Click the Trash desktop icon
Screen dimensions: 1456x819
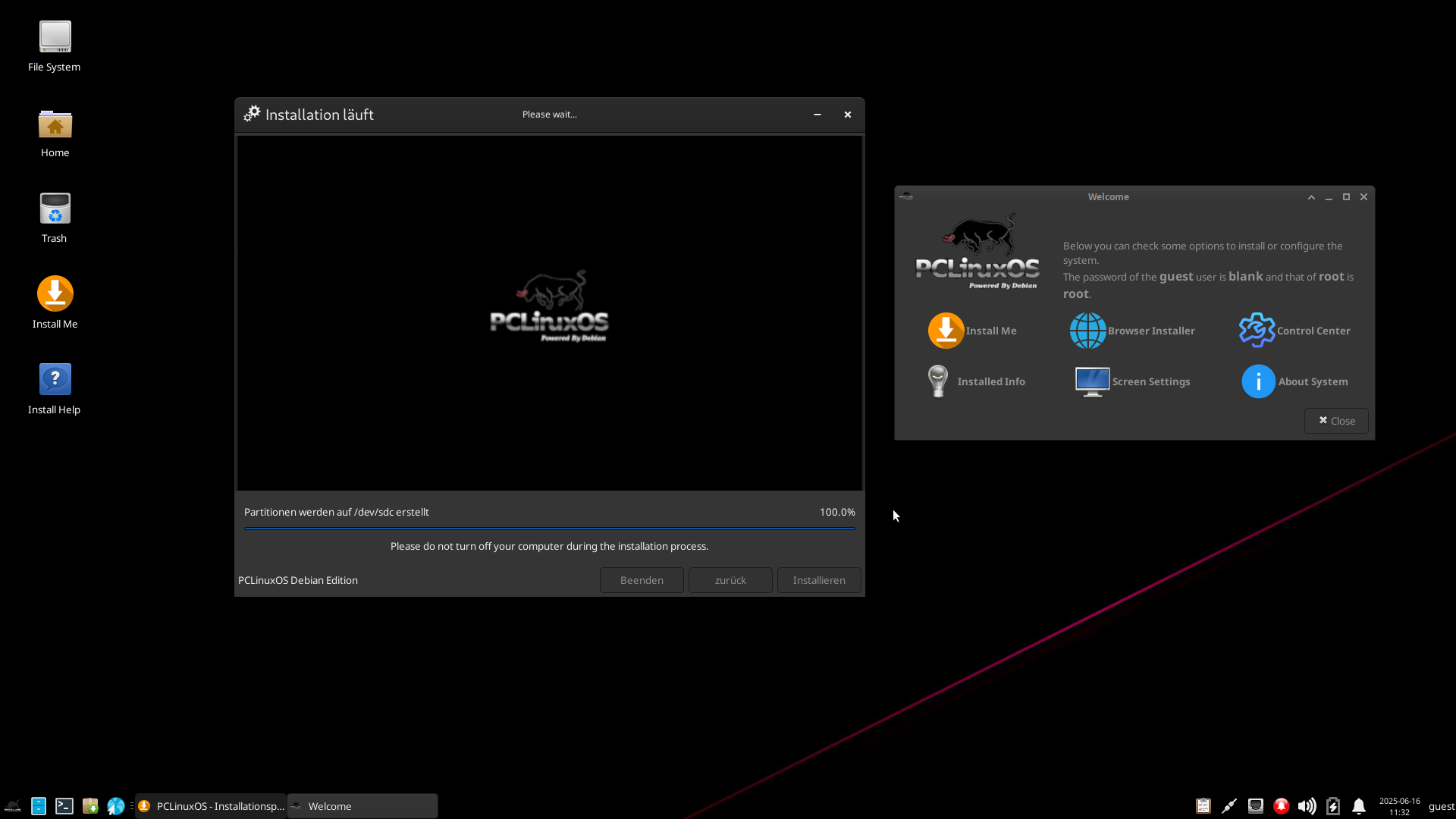[55, 209]
